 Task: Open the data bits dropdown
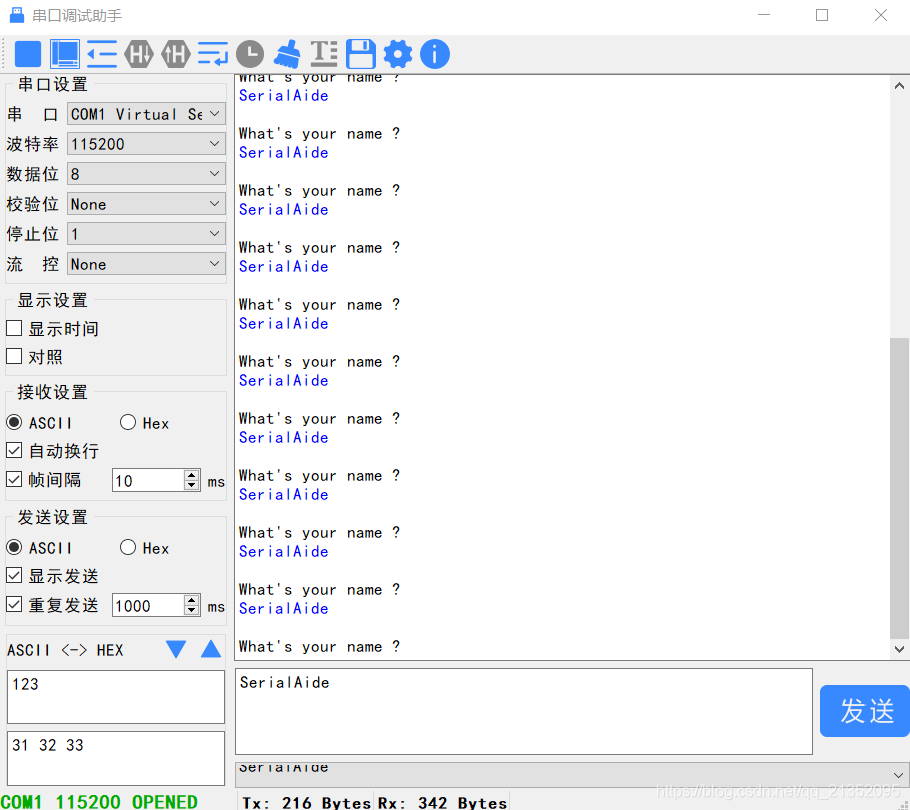146,174
